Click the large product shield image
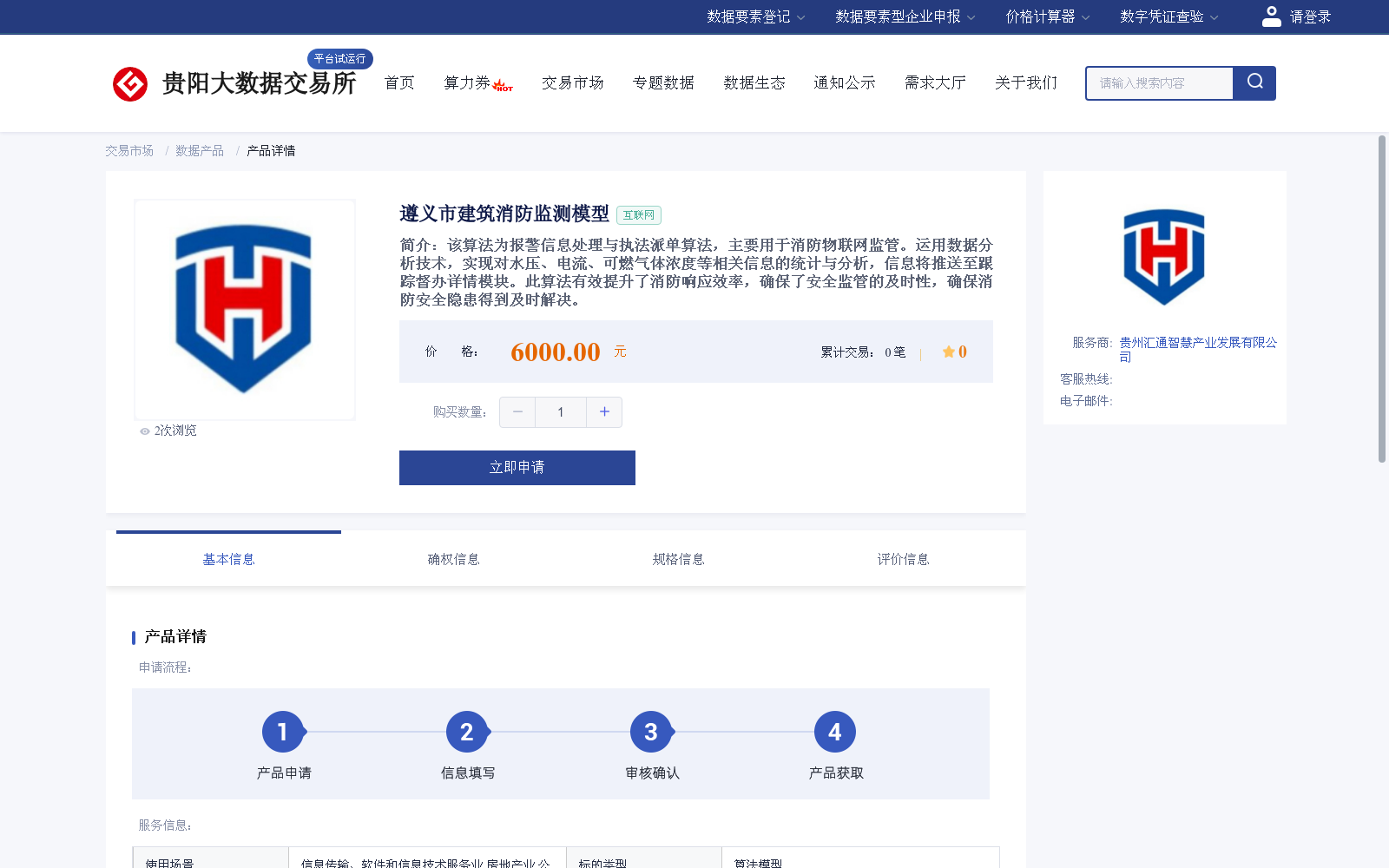This screenshot has width=1389, height=868. pyautogui.click(x=244, y=309)
